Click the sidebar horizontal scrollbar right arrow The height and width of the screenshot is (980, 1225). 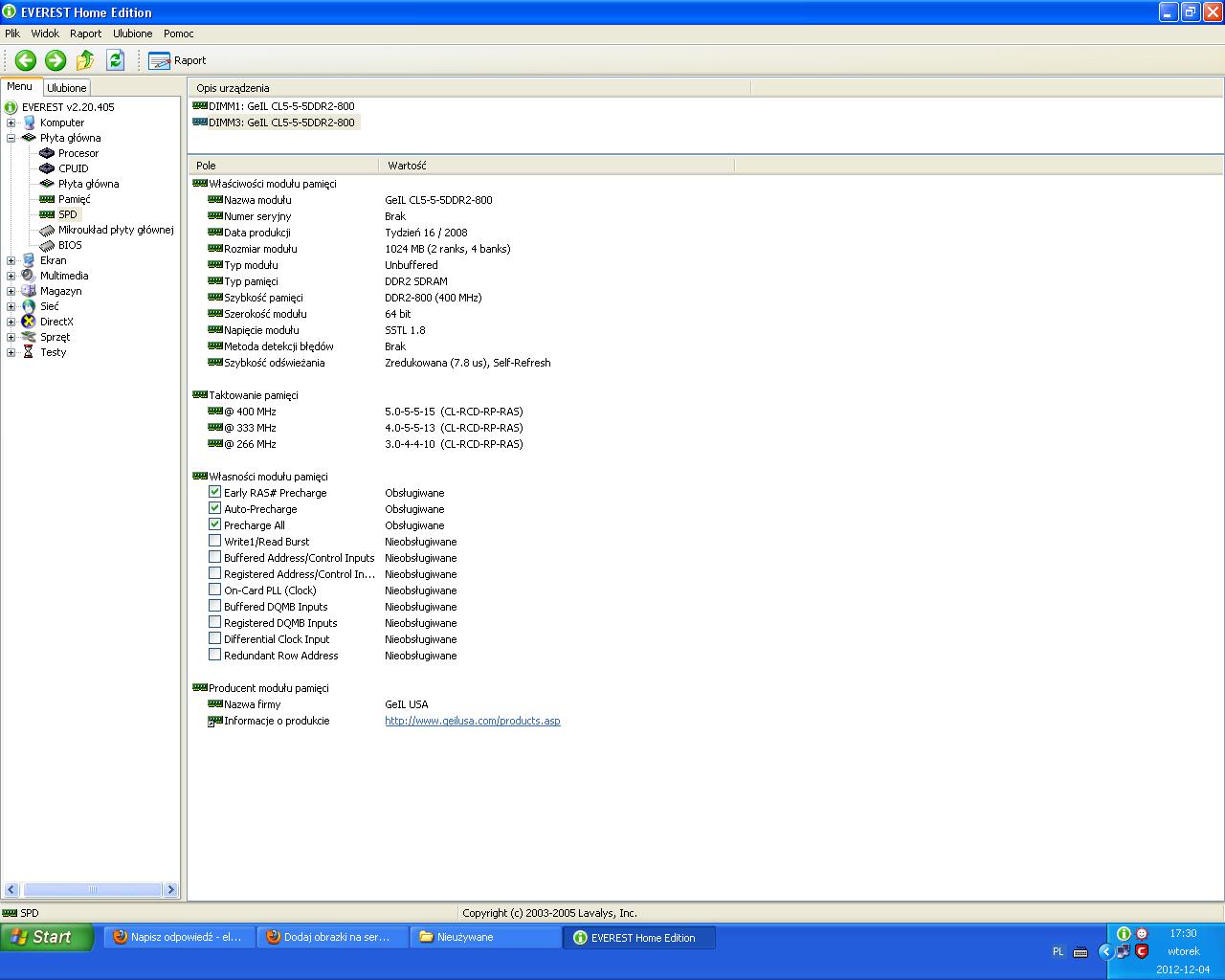tap(171, 890)
